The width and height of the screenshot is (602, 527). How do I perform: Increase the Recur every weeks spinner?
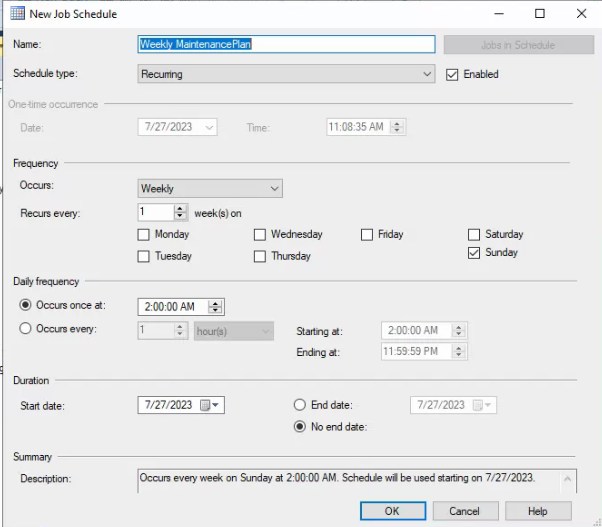coord(181,208)
